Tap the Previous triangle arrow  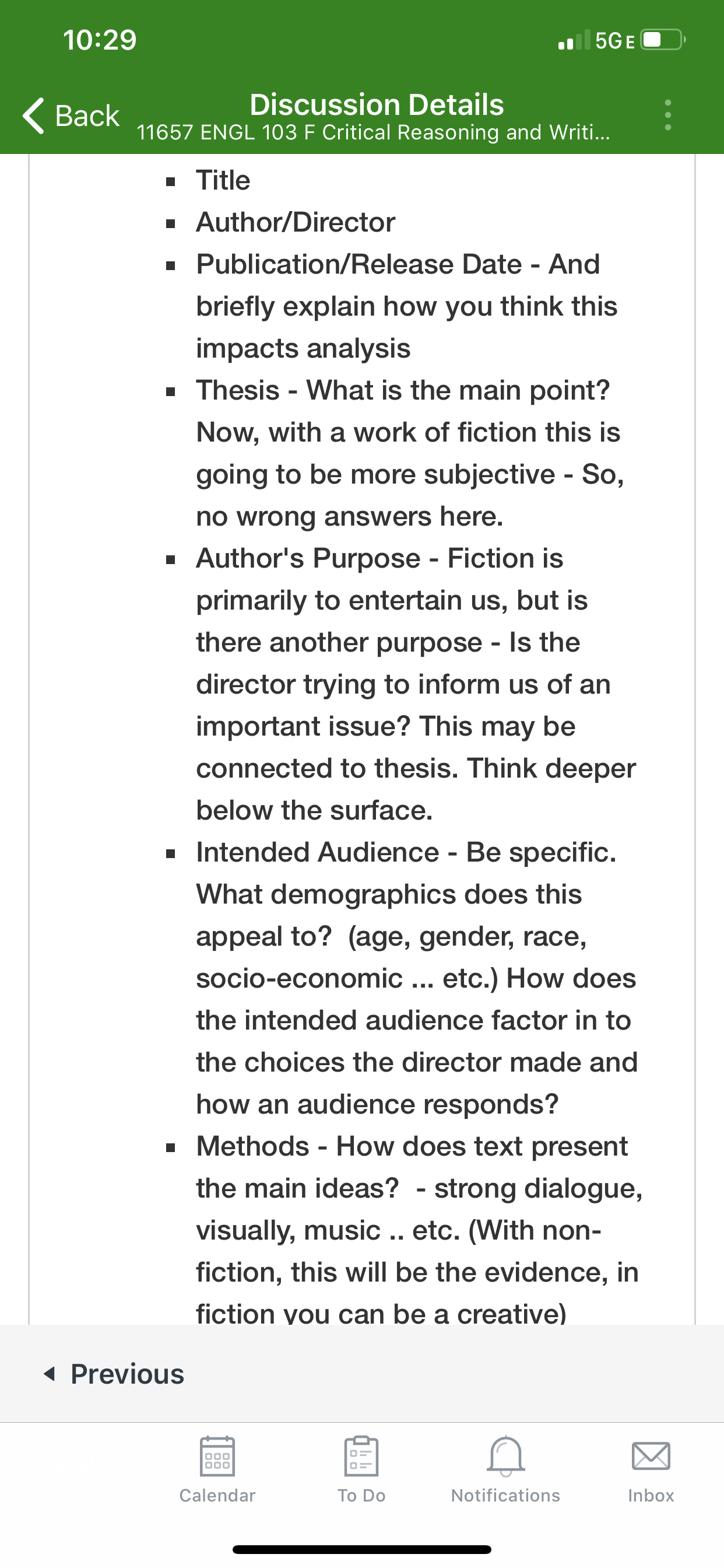(x=50, y=1374)
